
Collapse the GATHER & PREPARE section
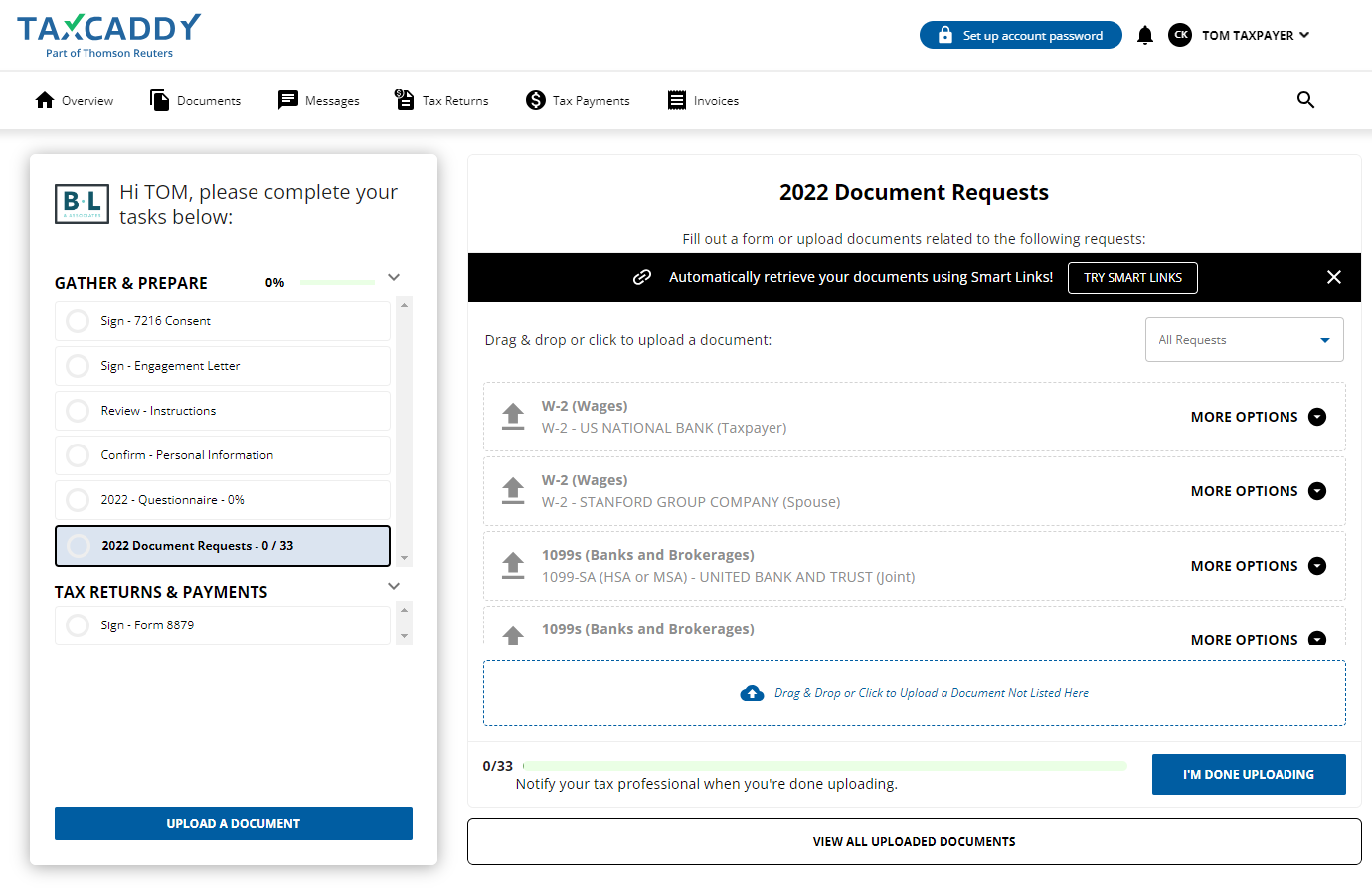click(x=394, y=278)
